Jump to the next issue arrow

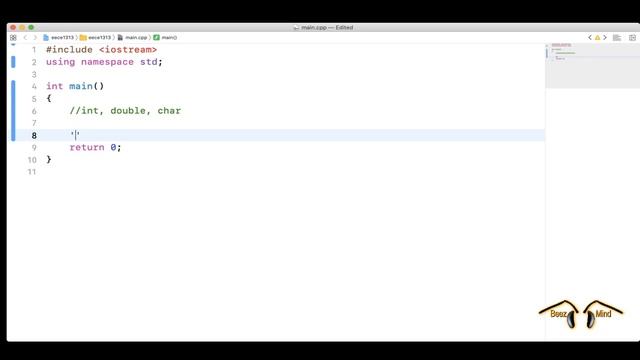tap(605, 38)
